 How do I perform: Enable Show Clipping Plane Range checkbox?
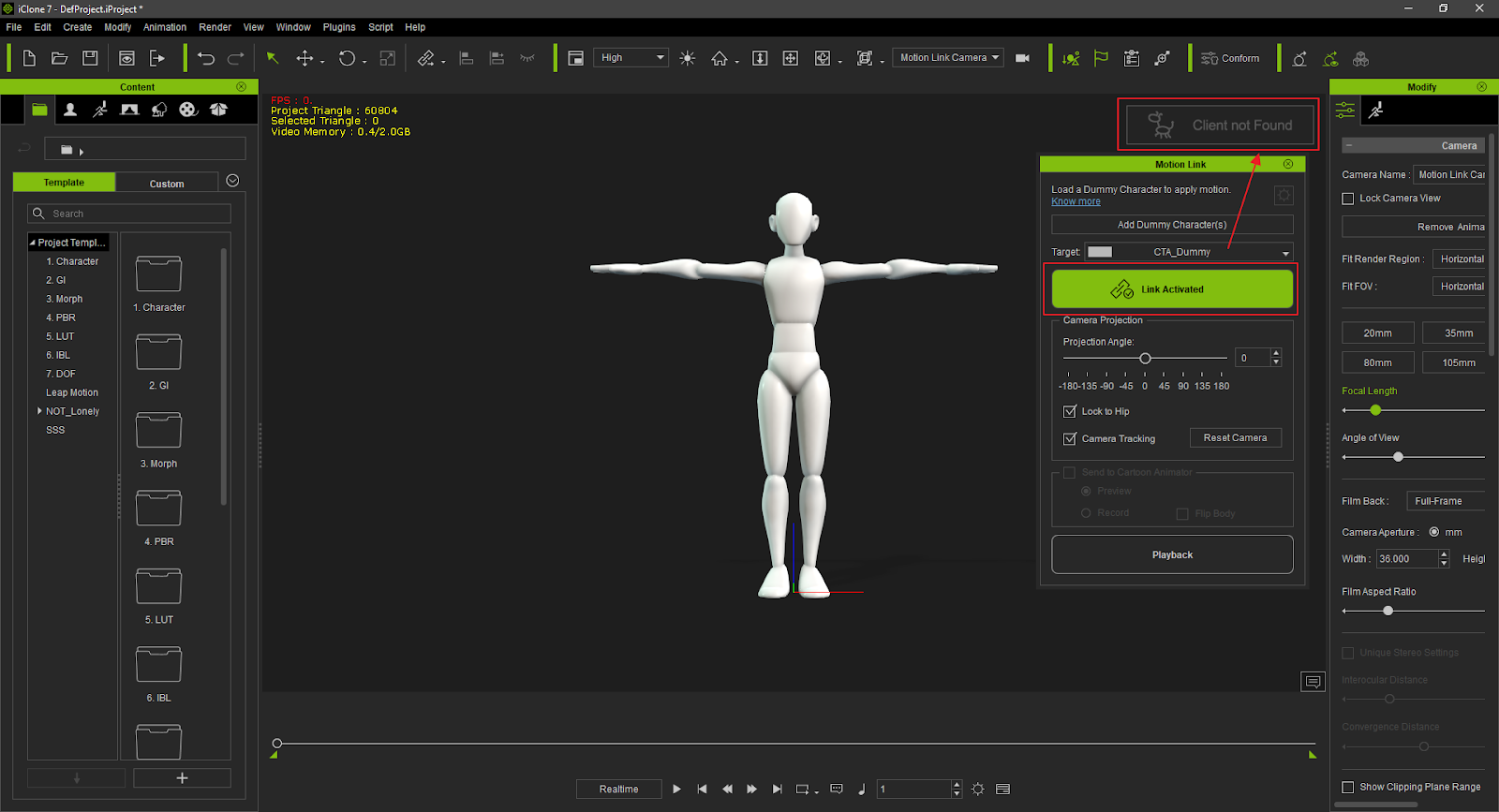click(1348, 788)
